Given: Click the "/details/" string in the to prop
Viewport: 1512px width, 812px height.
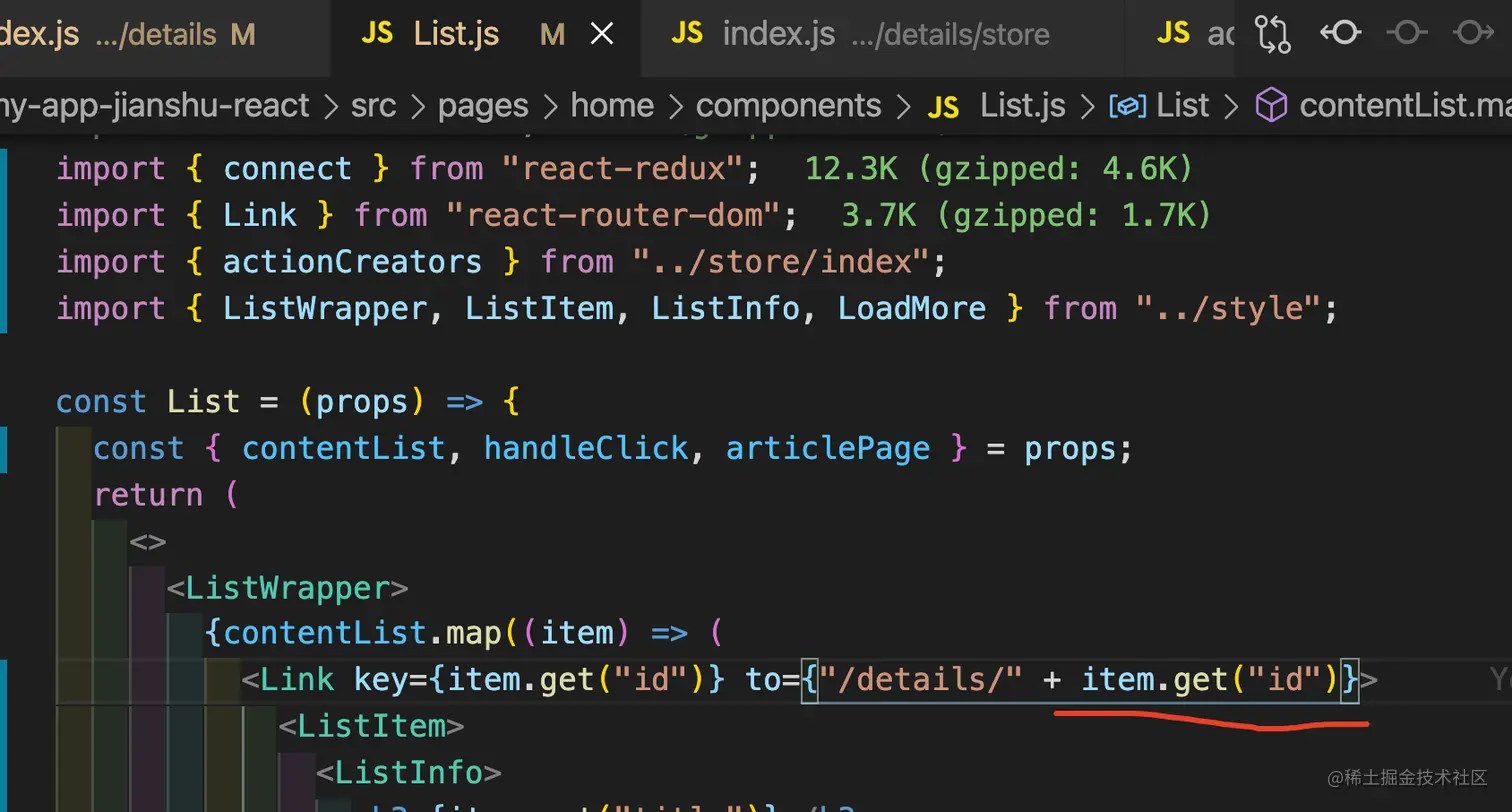Looking at the screenshot, I should point(921,680).
